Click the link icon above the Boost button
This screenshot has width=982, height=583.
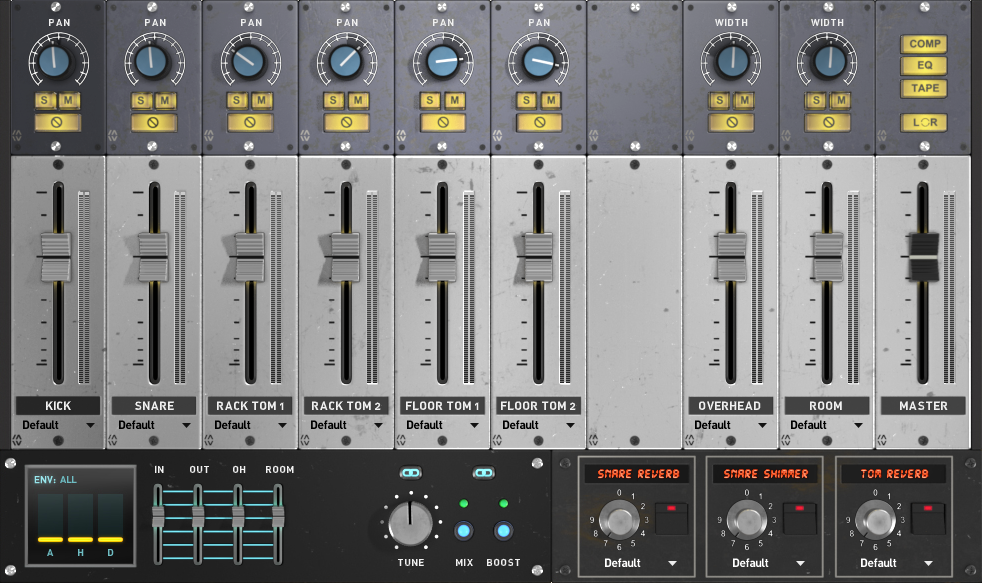pos(485,473)
